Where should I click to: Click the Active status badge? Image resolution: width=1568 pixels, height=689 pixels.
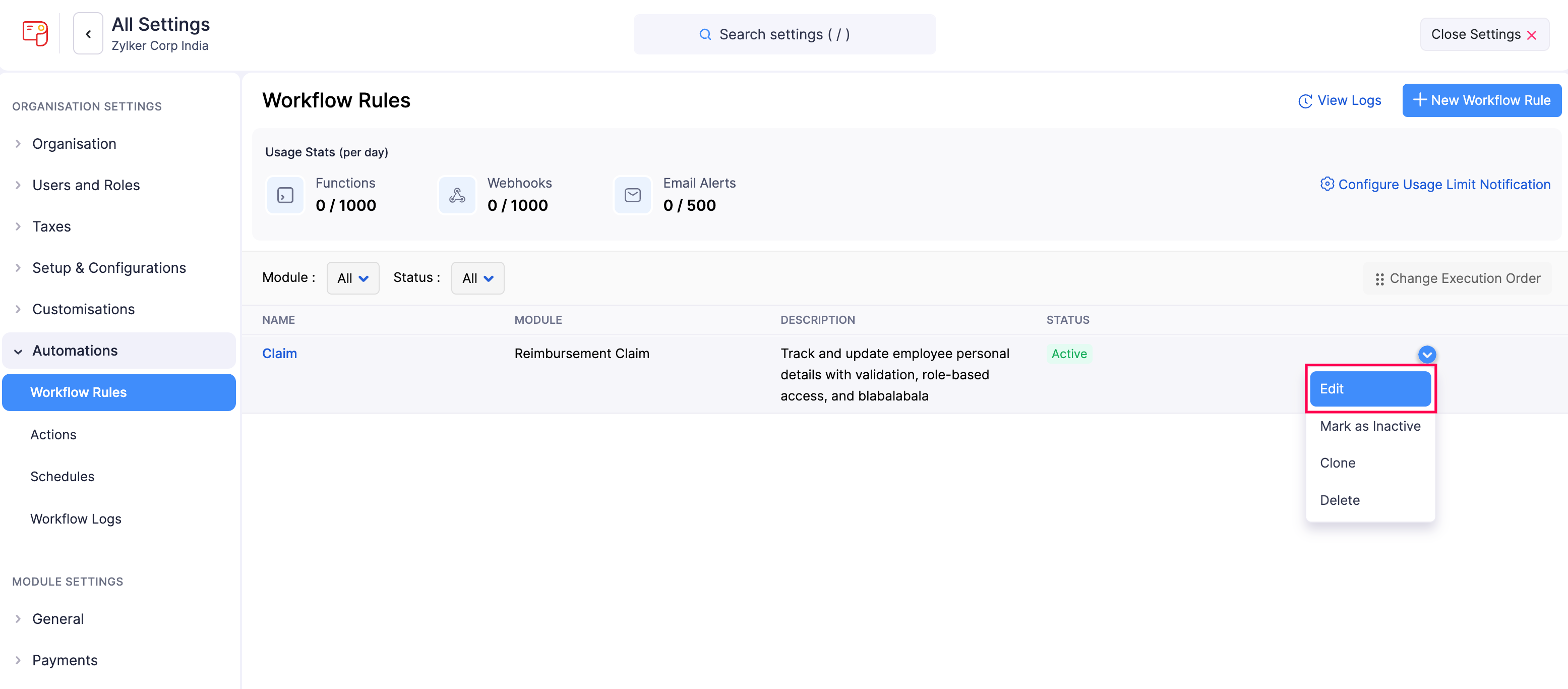coord(1069,354)
